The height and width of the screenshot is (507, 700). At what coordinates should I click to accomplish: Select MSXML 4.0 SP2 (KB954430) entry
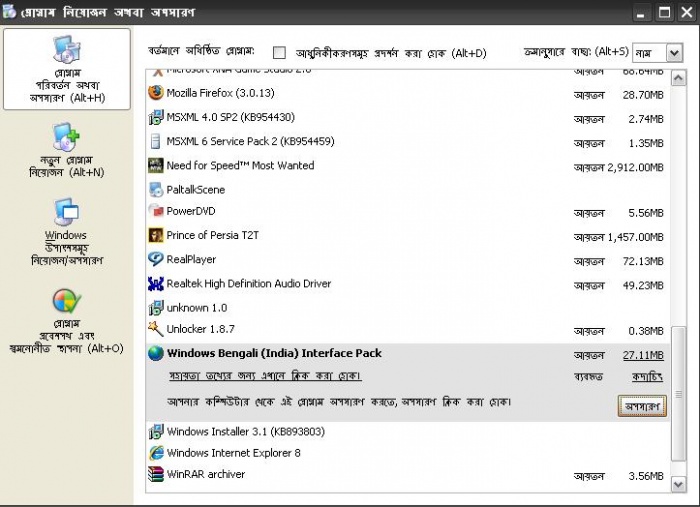click(230, 117)
